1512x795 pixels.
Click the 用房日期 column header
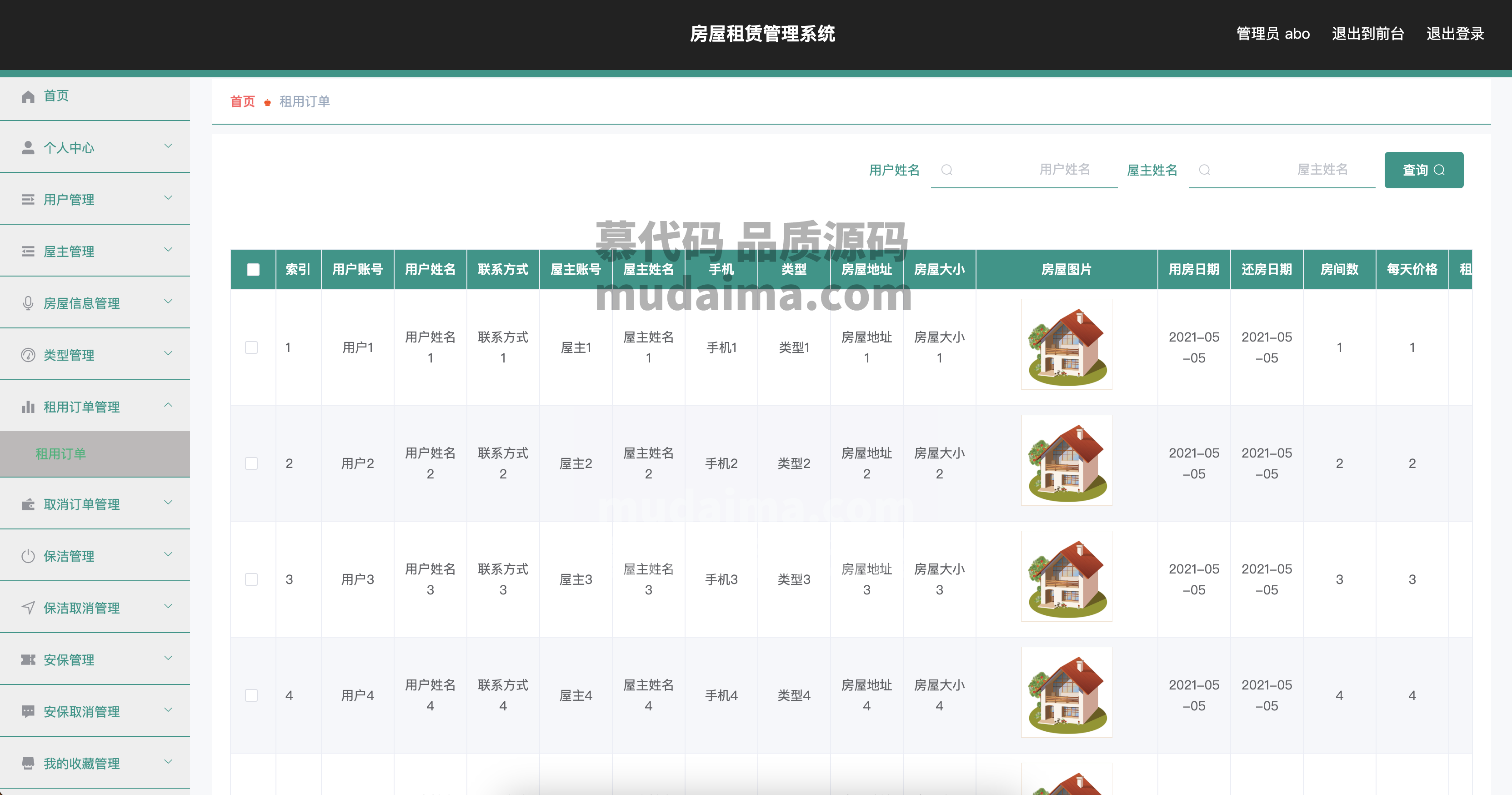click(1194, 270)
